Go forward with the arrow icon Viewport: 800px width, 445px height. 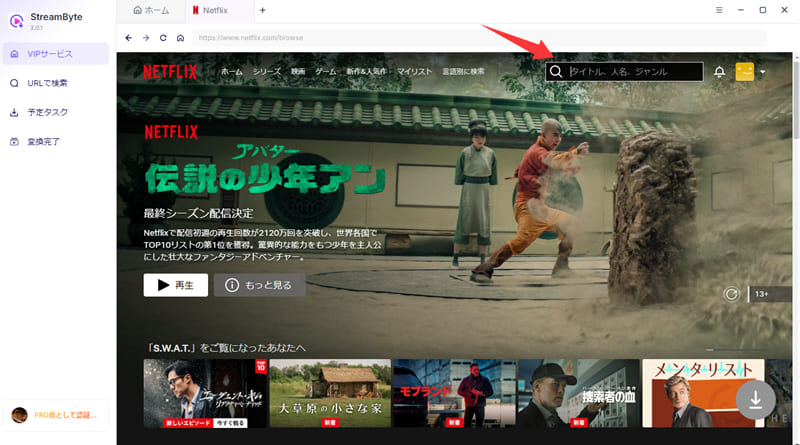coord(146,38)
